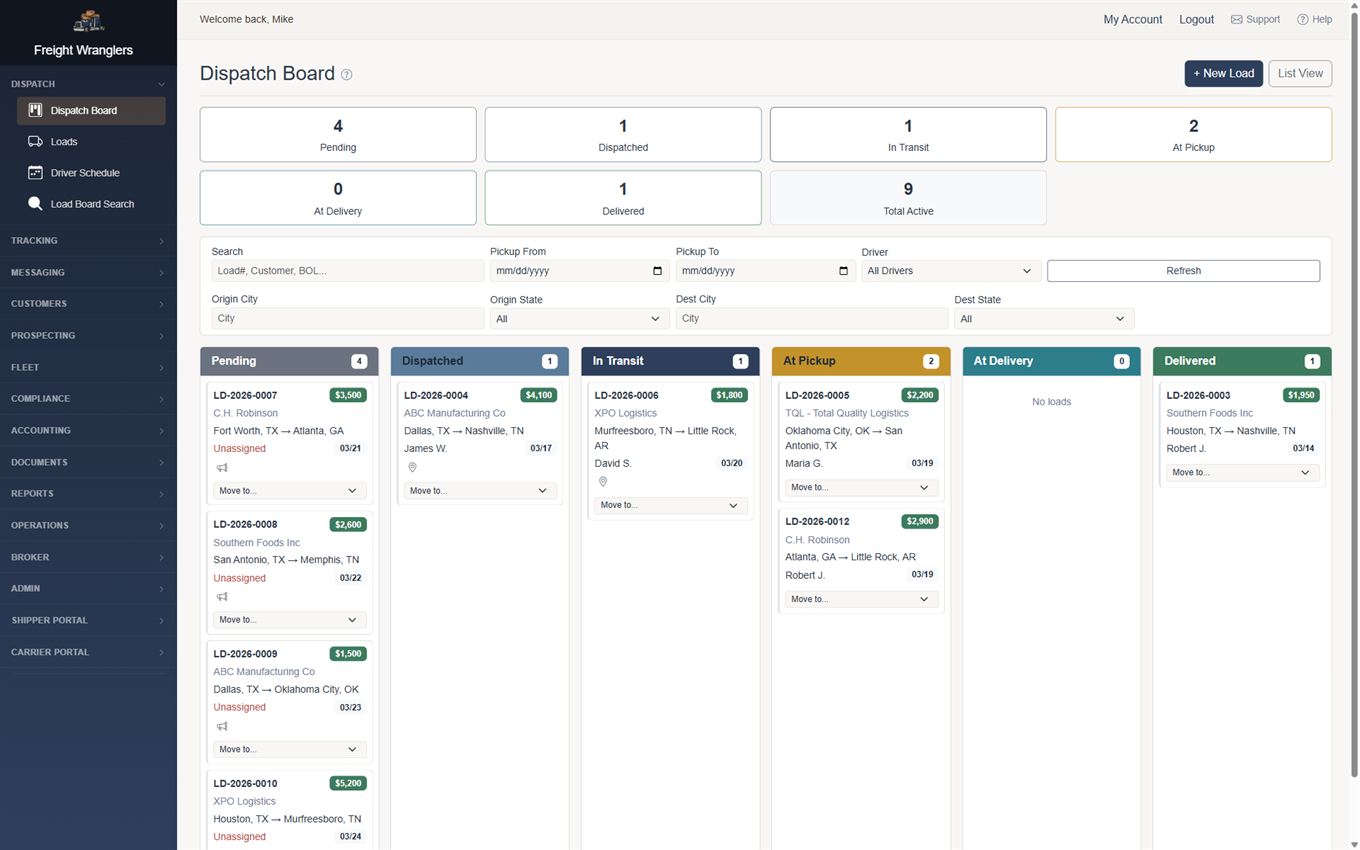Click load number LD-2026-0005

pos(817,395)
